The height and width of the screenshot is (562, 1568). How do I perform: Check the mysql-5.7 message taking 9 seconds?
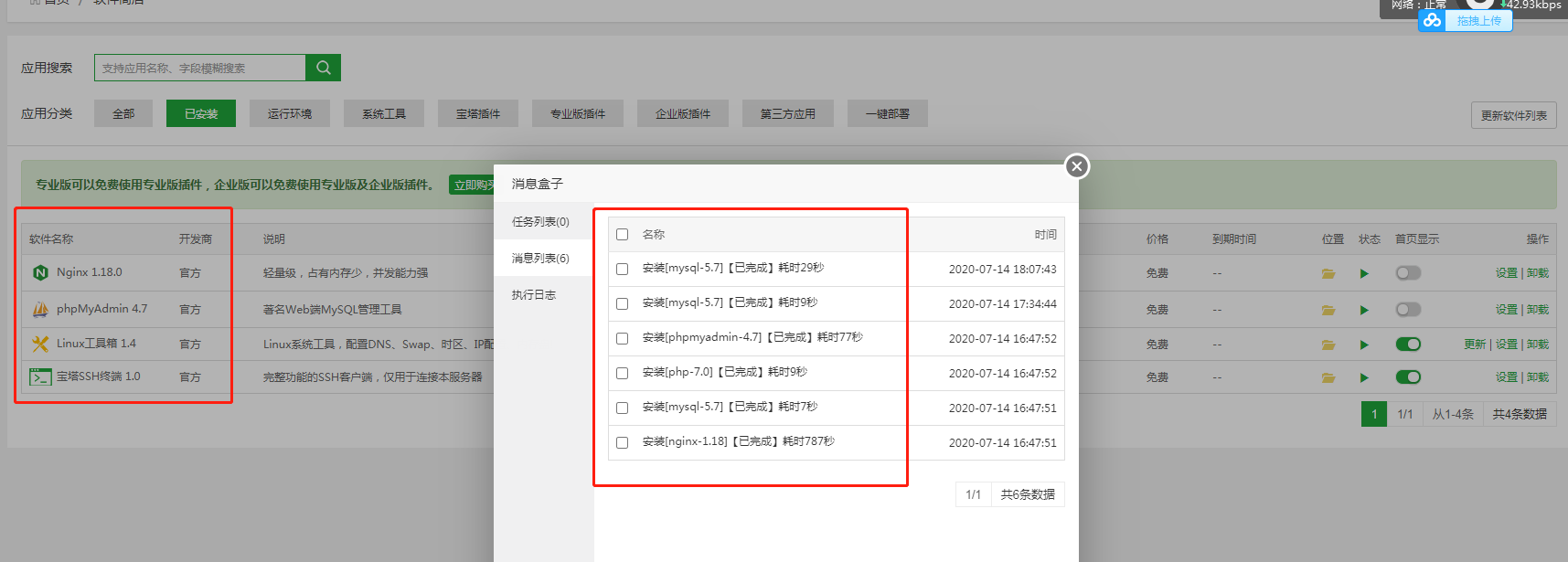pyautogui.click(x=623, y=304)
